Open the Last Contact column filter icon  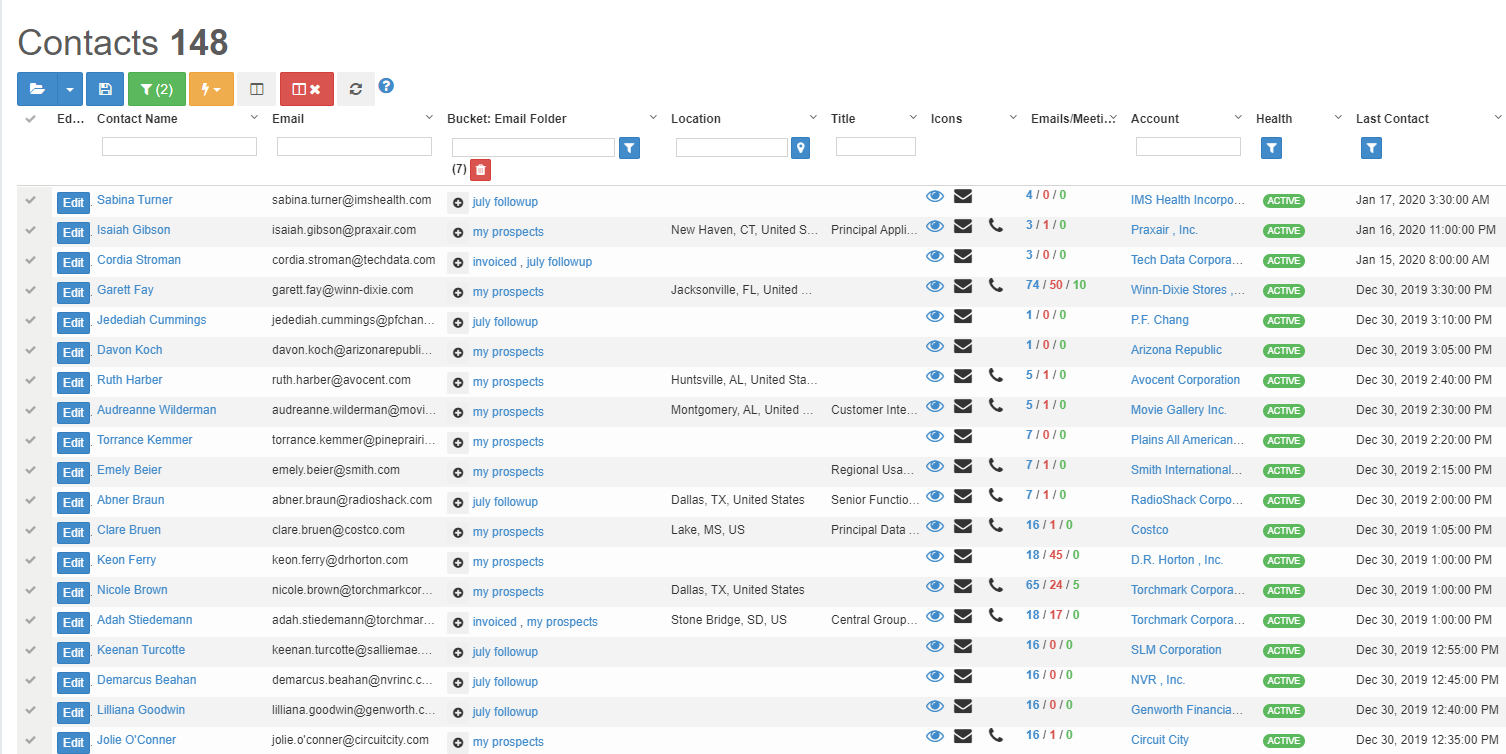pyautogui.click(x=1371, y=148)
